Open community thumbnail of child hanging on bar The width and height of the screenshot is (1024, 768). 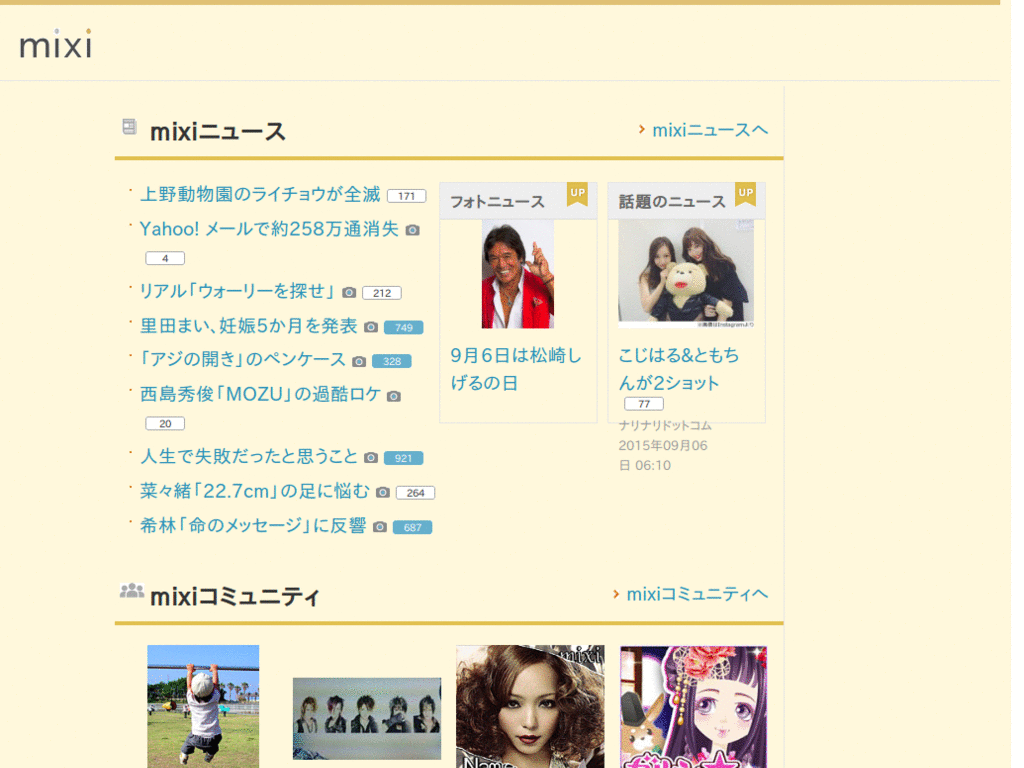(203, 707)
